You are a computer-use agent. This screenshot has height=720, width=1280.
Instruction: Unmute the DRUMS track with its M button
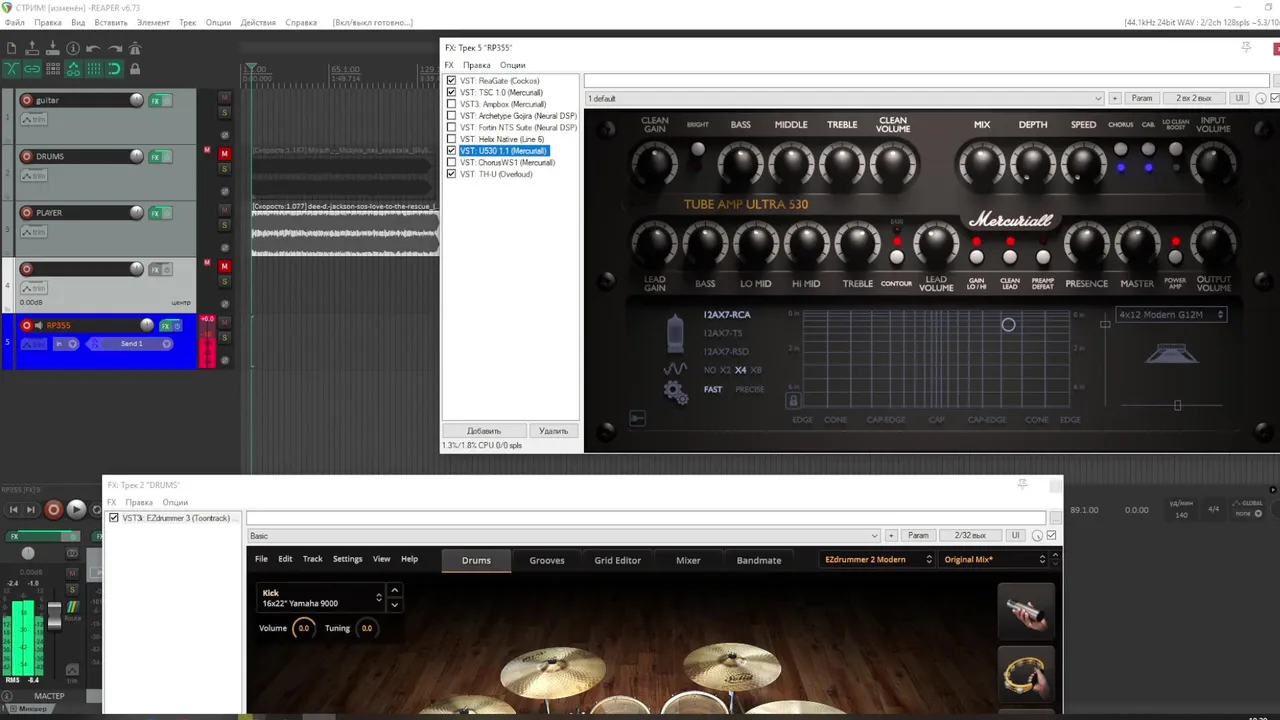[x=225, y=153]
